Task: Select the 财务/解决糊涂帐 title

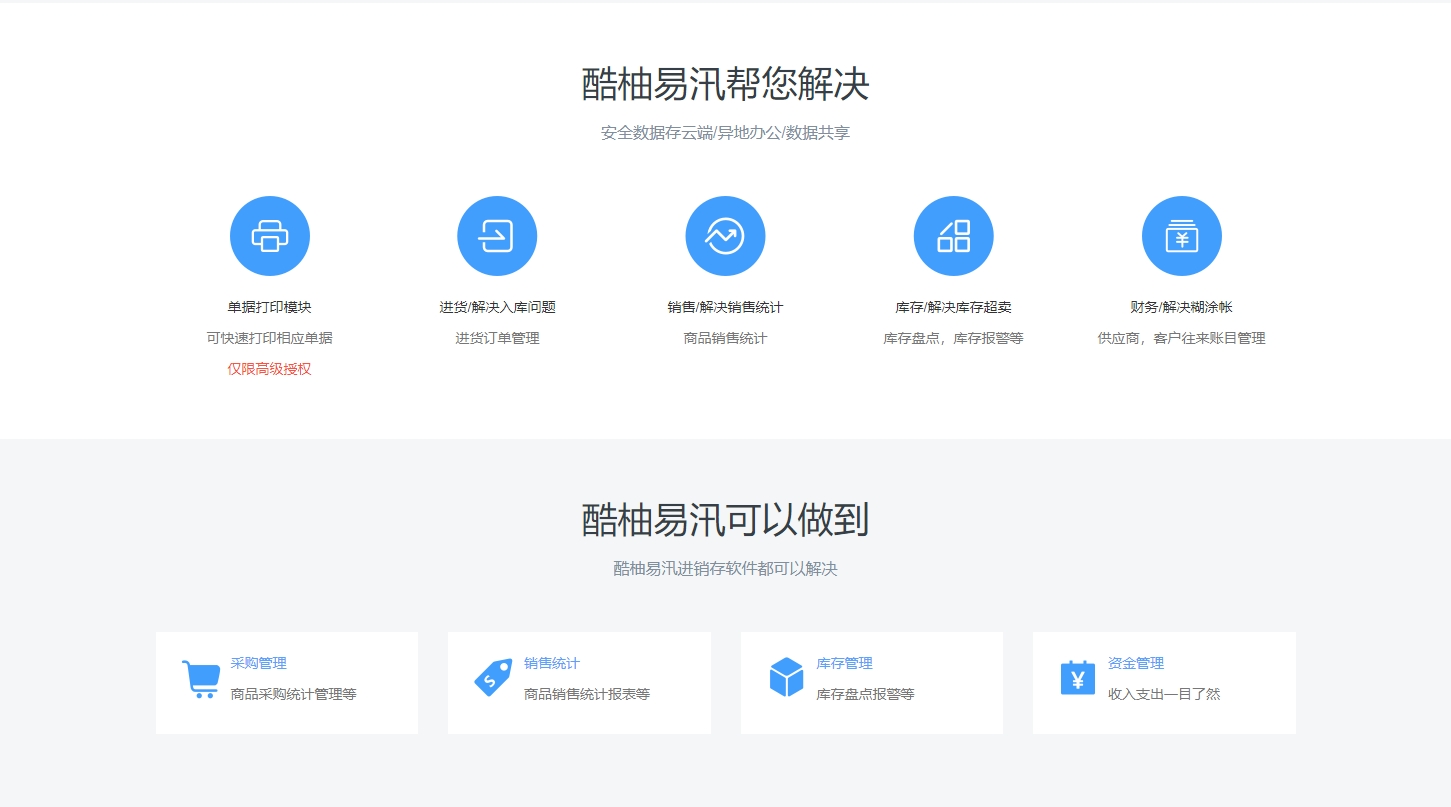Action: (x=1181, y=307)
